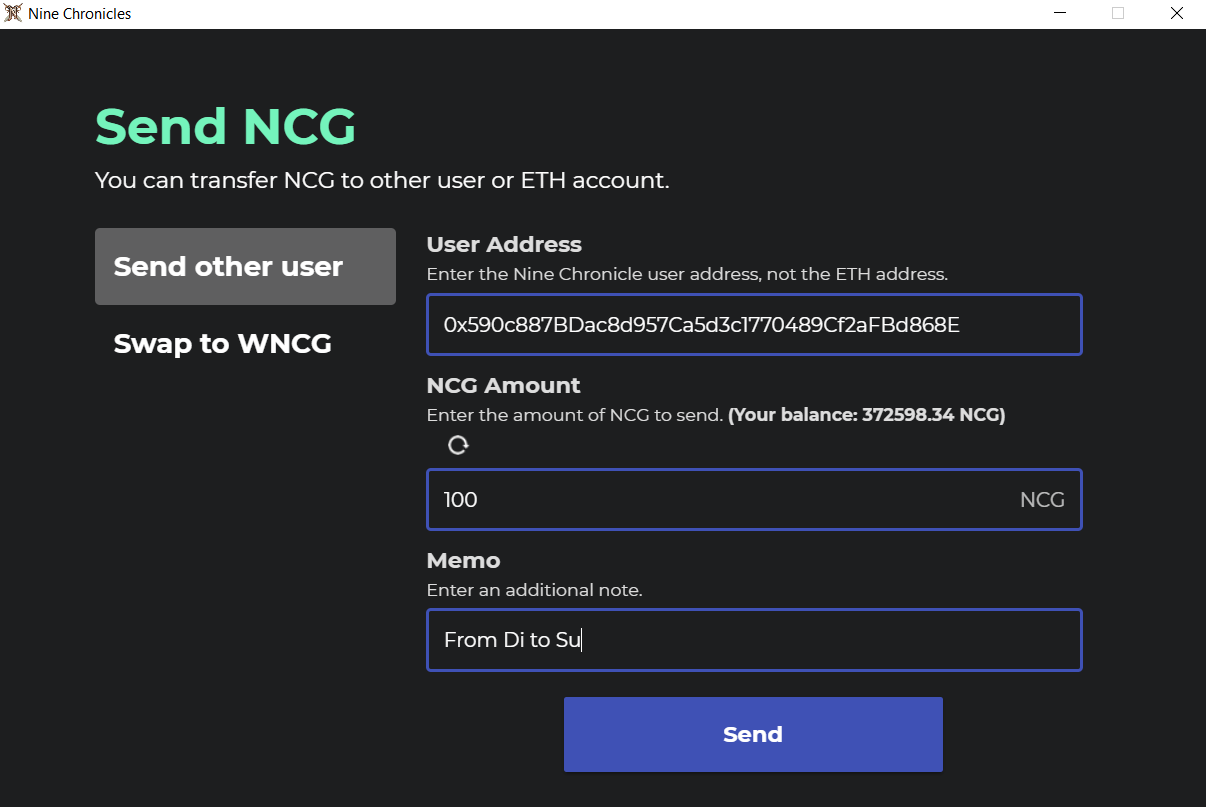Screen dimensions: 1206x807
Task: Click the balance refresh icon
Action: point(458,445)
